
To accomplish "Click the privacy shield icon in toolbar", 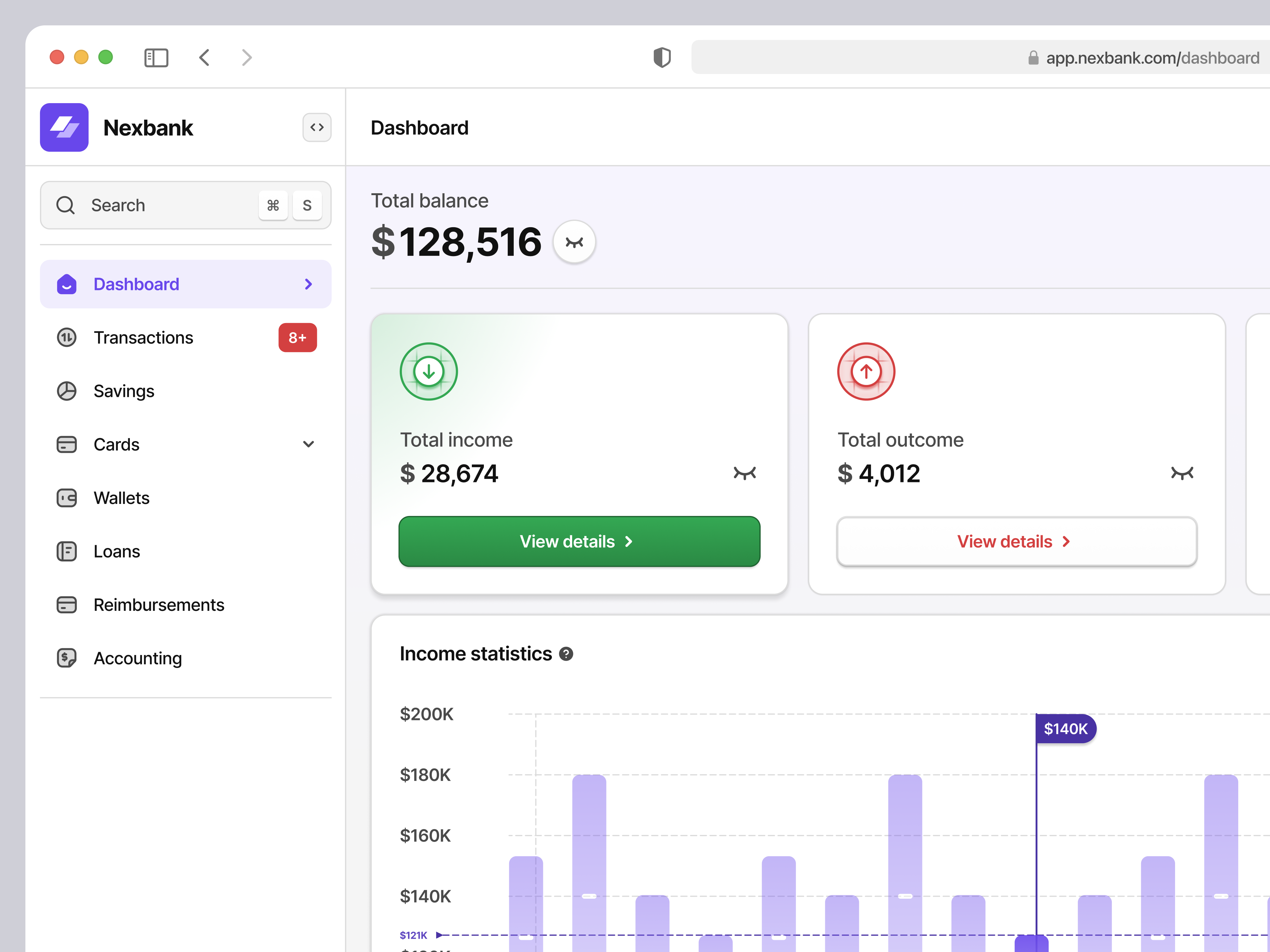I will 661,57.
